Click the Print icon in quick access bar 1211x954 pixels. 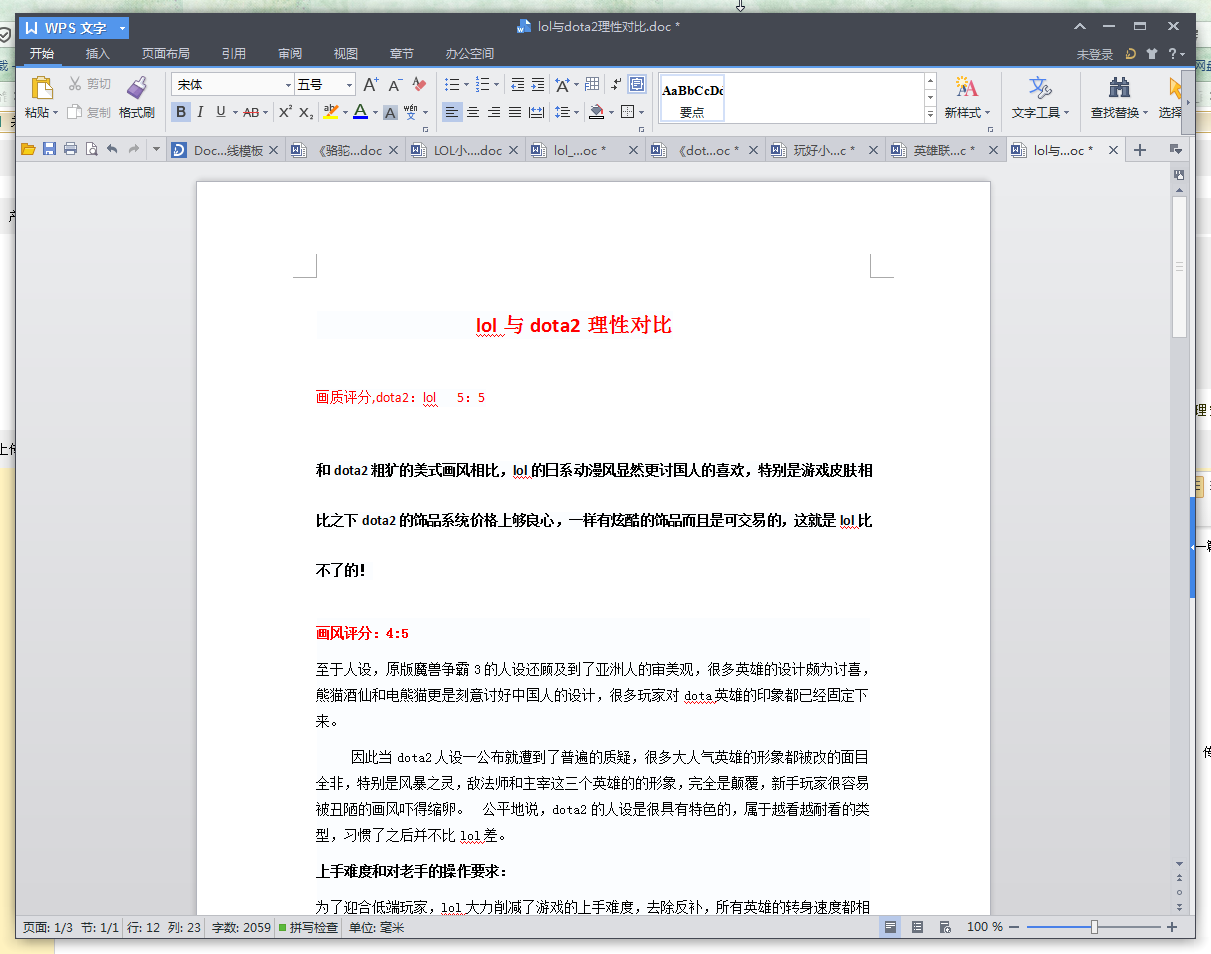tap(70, 150)
